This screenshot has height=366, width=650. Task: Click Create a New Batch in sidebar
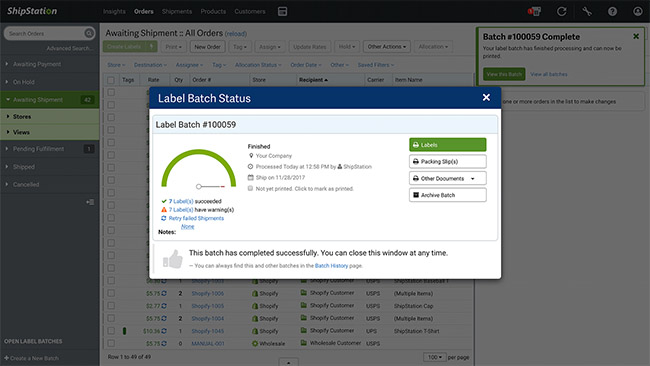pos(32,358)
